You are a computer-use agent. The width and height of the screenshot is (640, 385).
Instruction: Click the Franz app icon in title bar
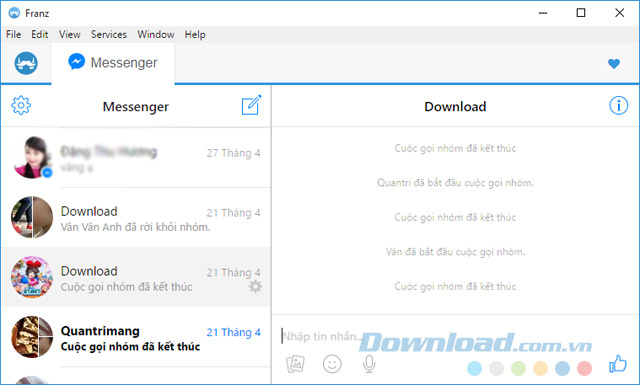[14, 13]
